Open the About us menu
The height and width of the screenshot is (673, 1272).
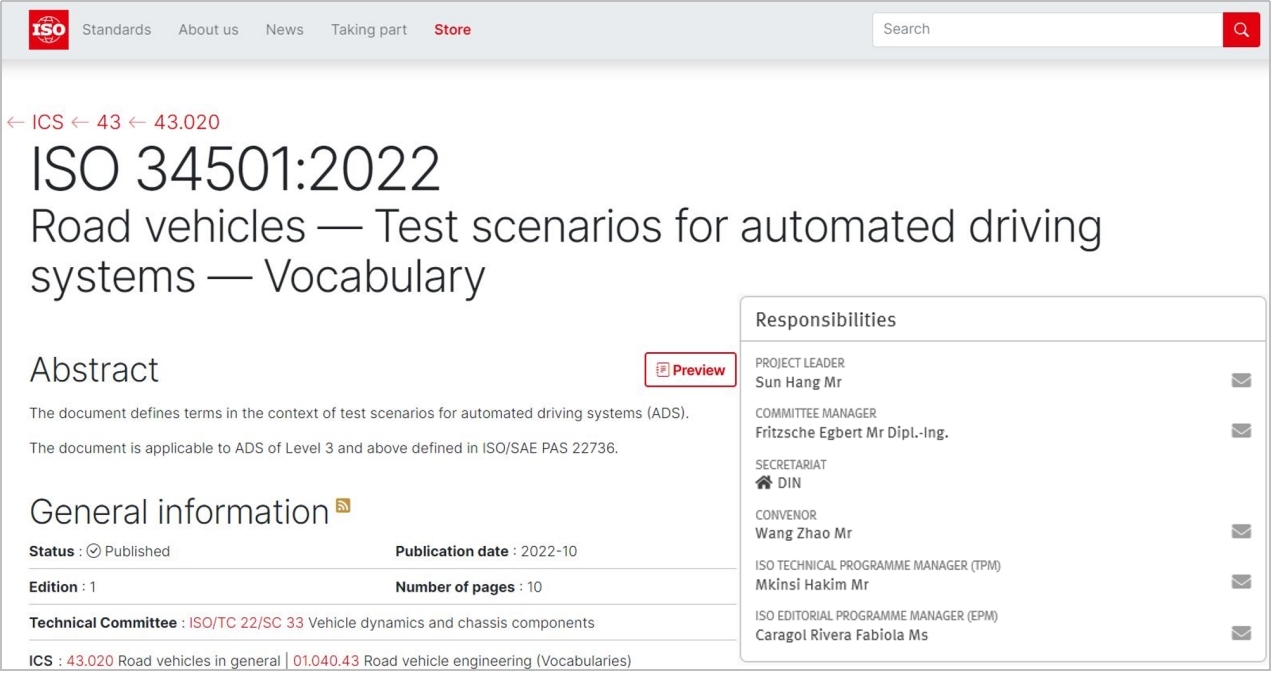pyautogui.click(x=208, y=30)
